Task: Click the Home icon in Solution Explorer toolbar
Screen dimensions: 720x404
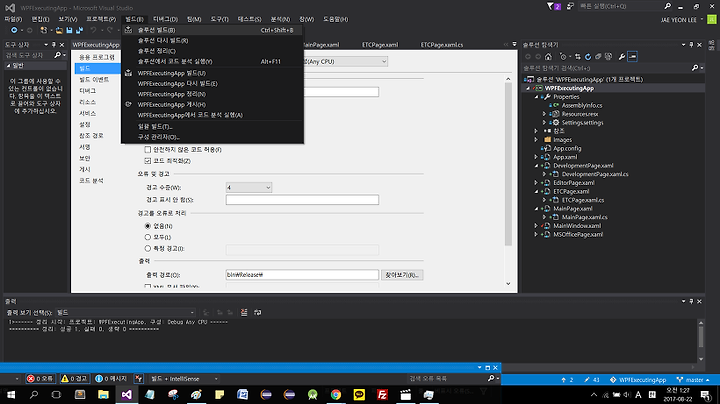Action: 548,56
